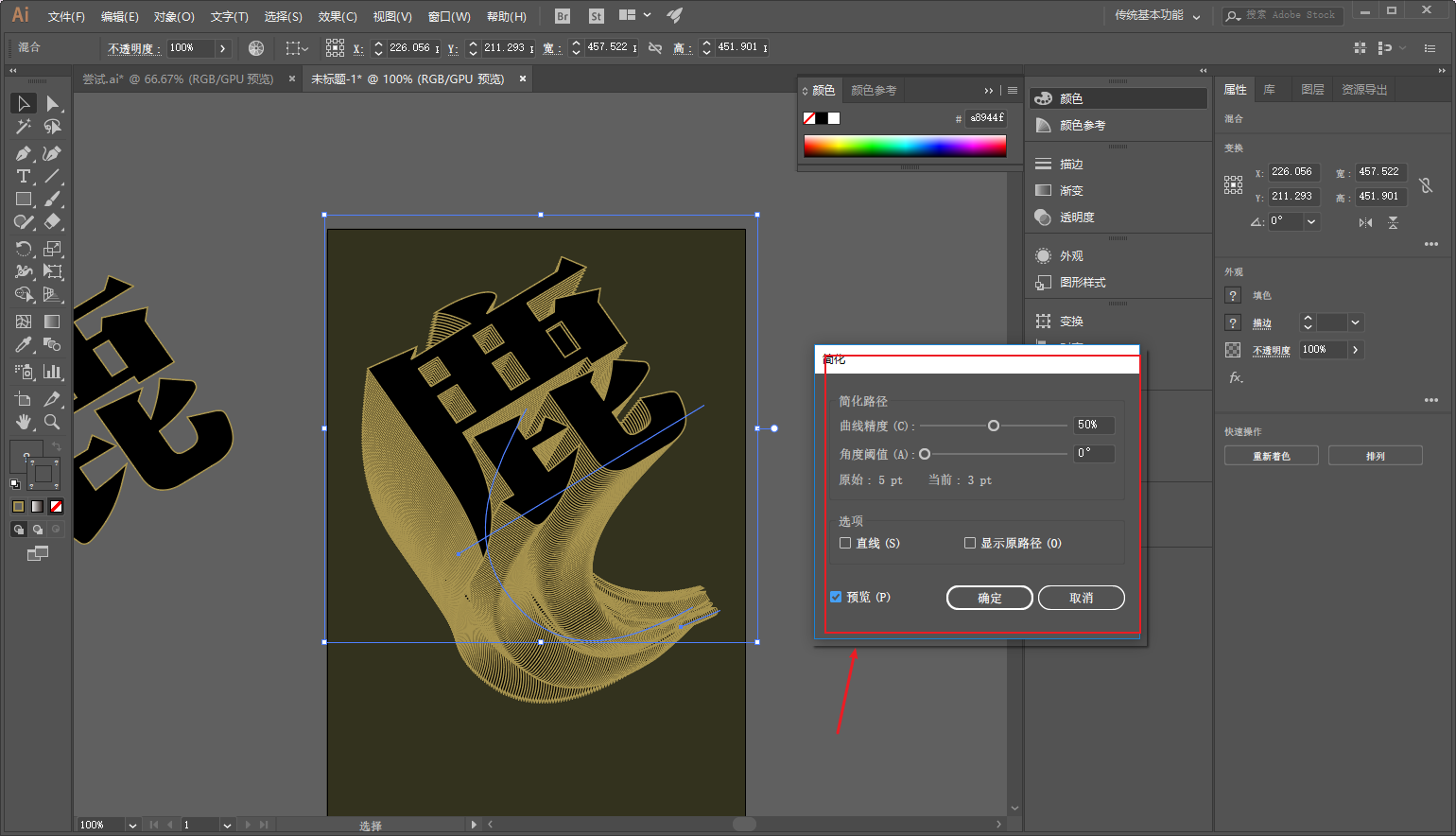The image size is (1456, 836).
Task: Choose the Magic Wand tool
Action: tap(24, 127)
